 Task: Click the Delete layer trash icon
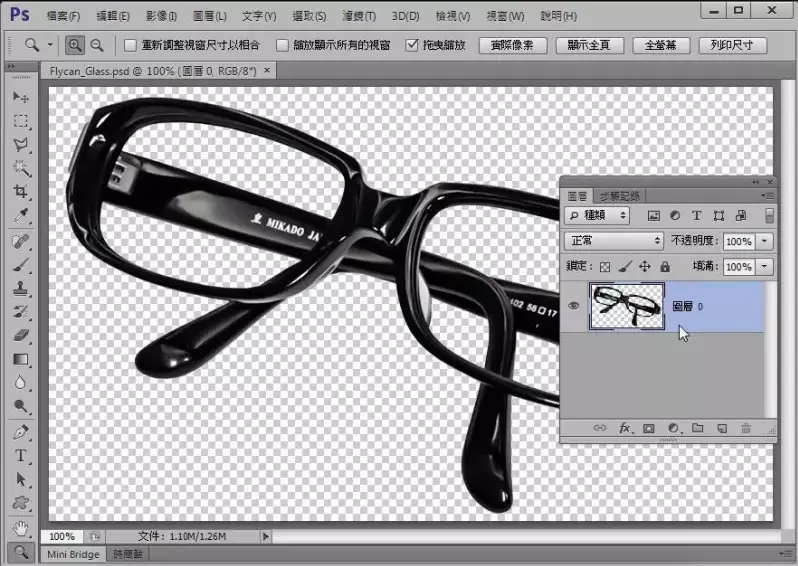pyautogui.click(x=745, y=428)
